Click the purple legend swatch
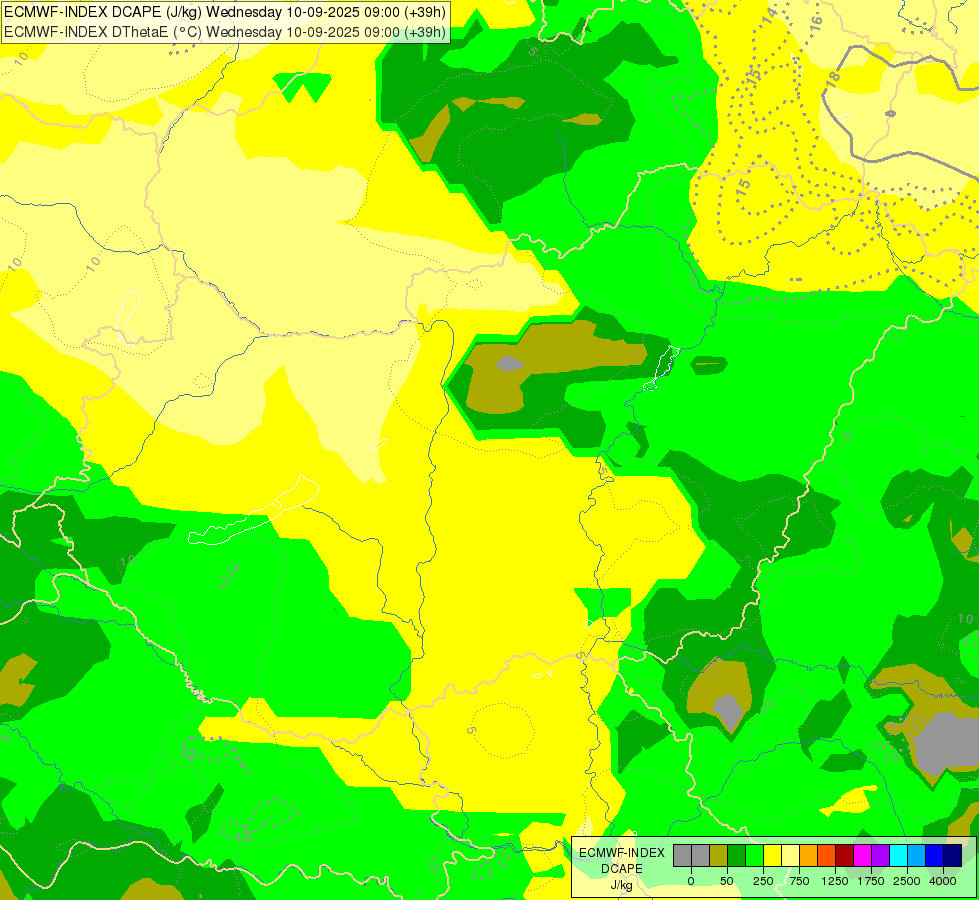Image resolution: width=979 pixels, height=900 pixels. (x=881, y=856)
